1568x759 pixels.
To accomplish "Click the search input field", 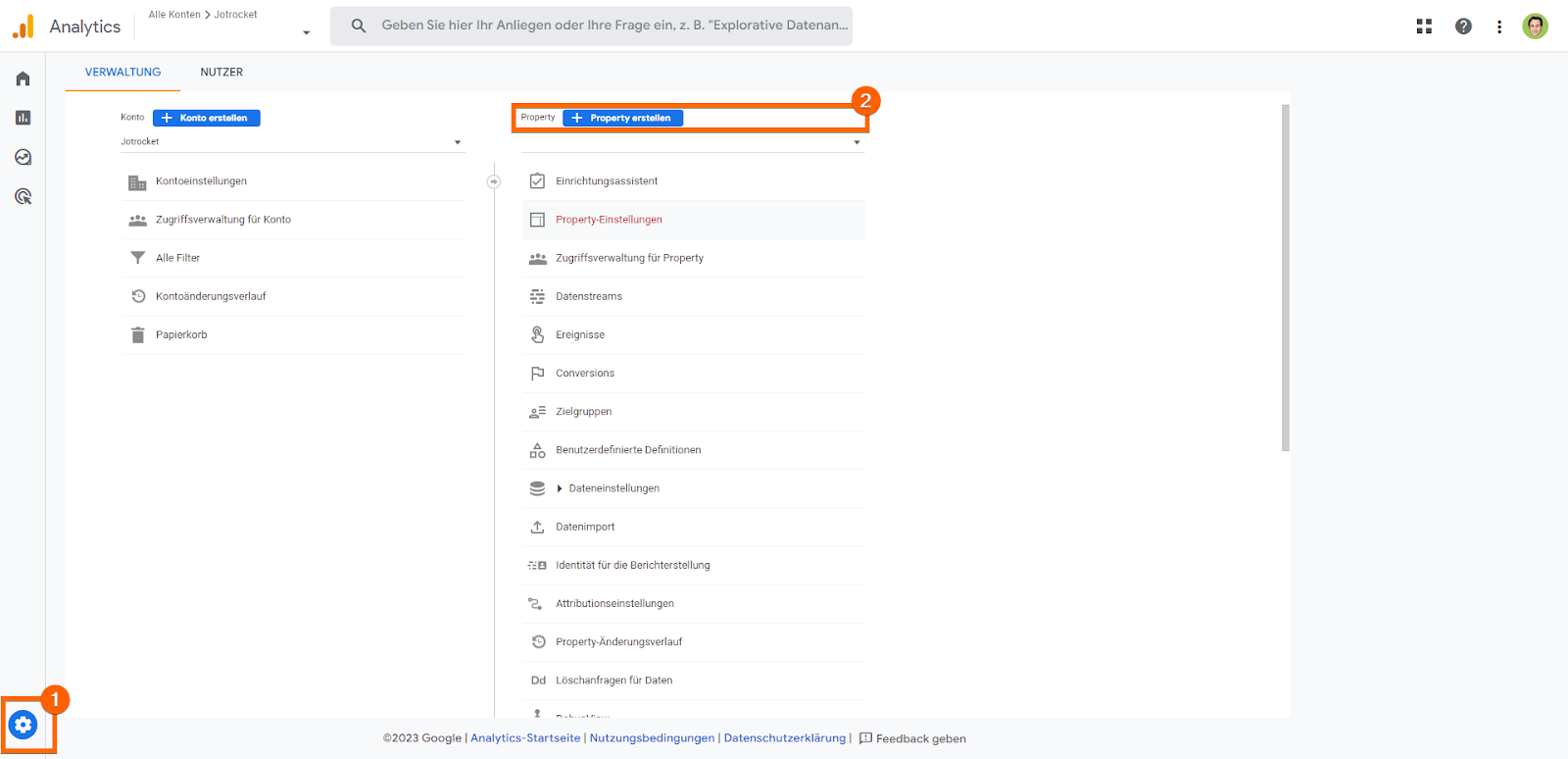I will click(x=613, y=25).
